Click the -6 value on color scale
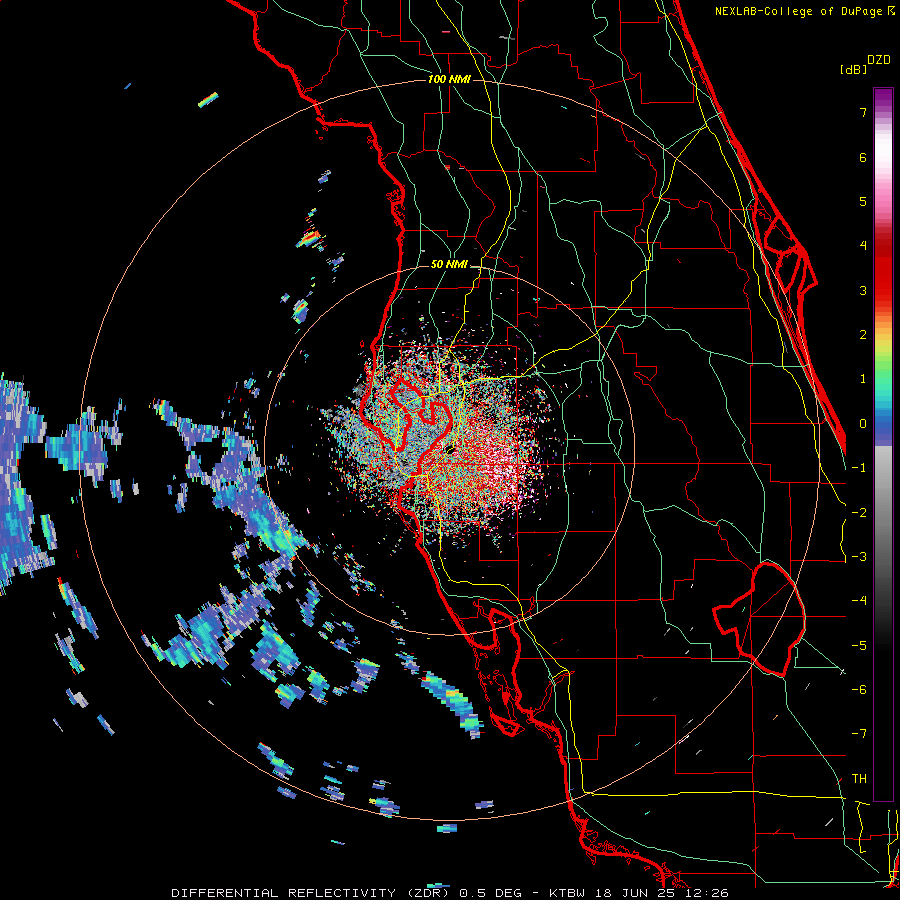This screenshot has width=900, height=900. (859, 690)
